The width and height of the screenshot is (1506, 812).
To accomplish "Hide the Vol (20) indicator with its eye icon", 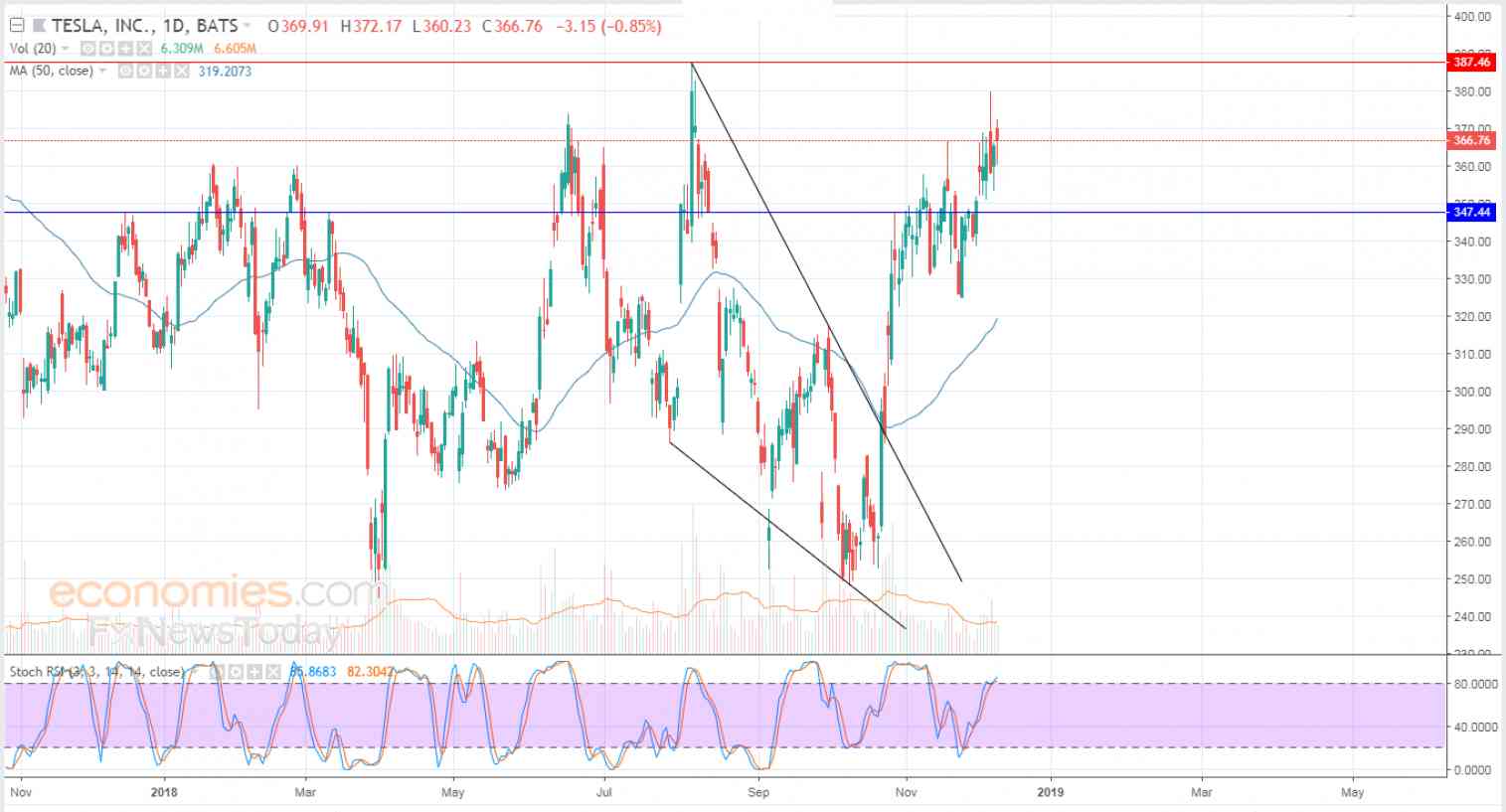I will tap(87, 49).
